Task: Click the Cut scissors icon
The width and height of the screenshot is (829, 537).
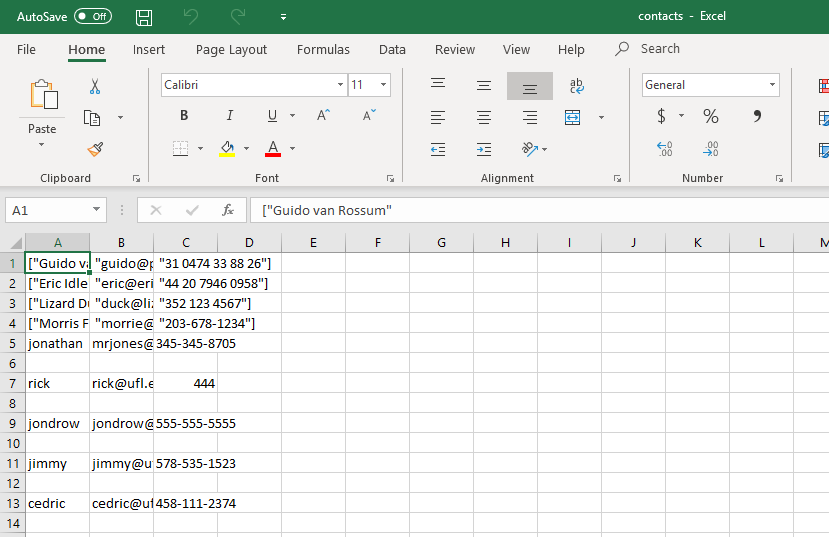Action: 95,86
